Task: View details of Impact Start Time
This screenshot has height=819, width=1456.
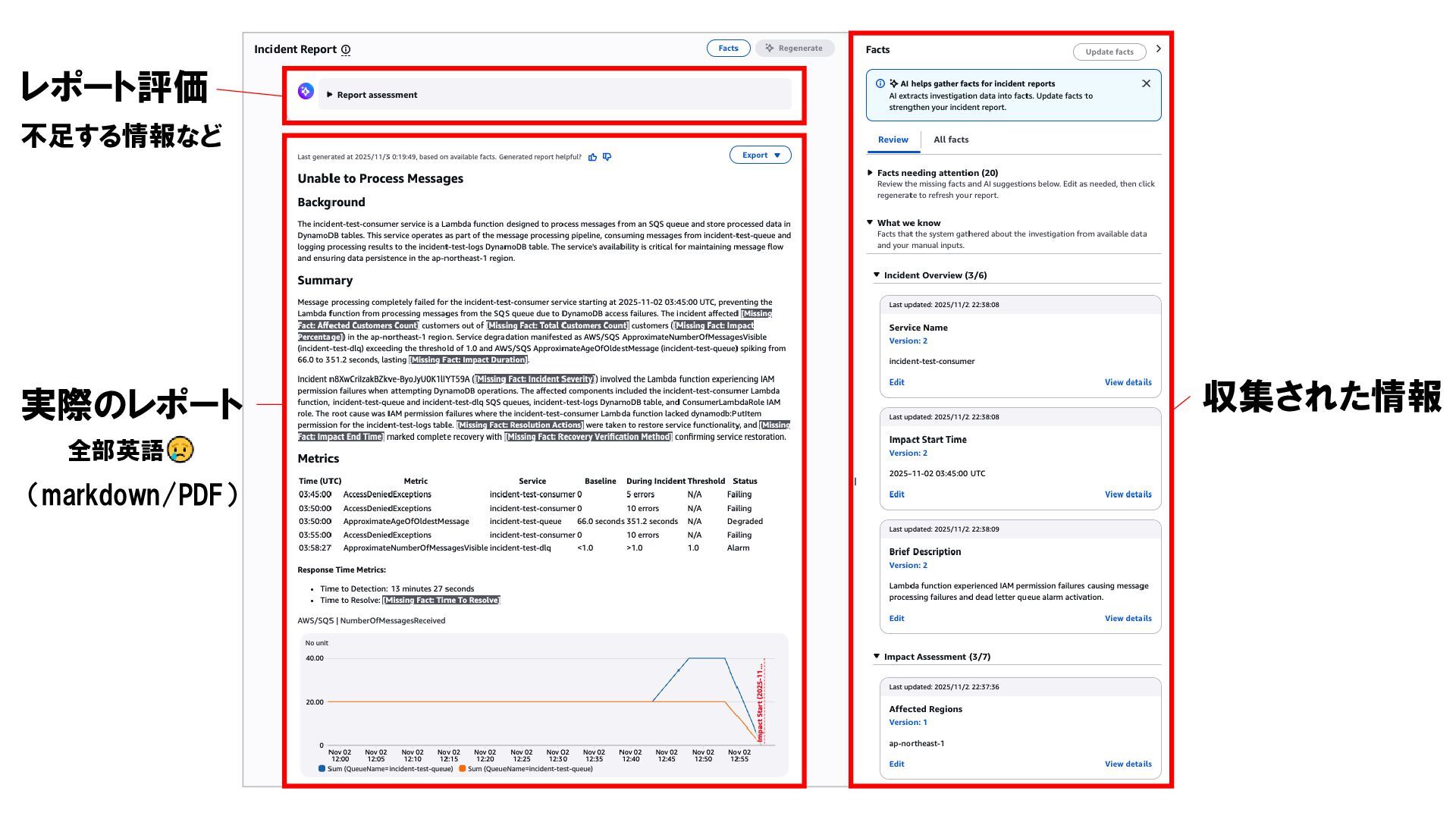Action: pyautogui.click(x=1128, y=494)
